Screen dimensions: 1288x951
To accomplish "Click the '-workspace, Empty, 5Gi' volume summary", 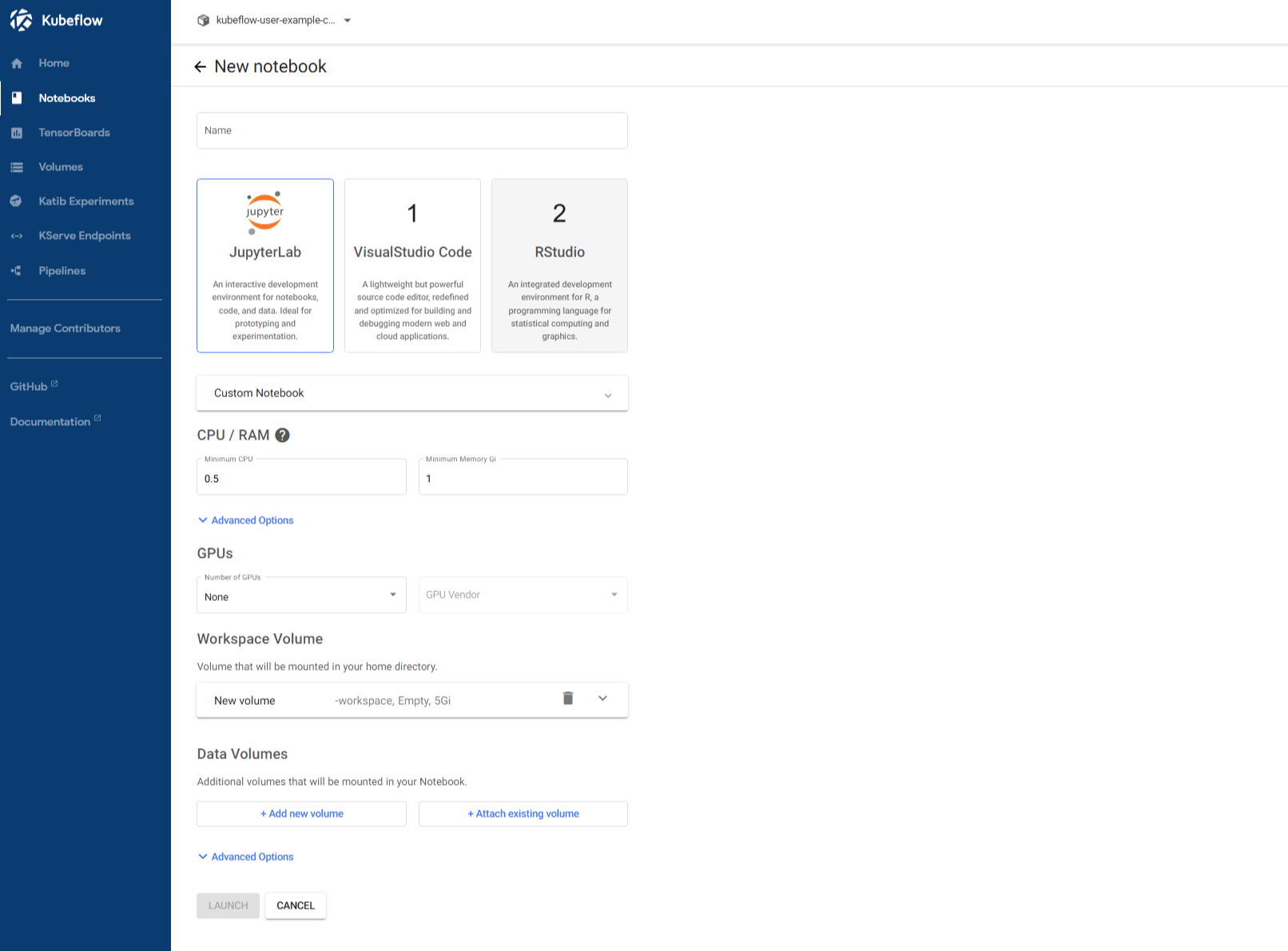I will [393, 701].
